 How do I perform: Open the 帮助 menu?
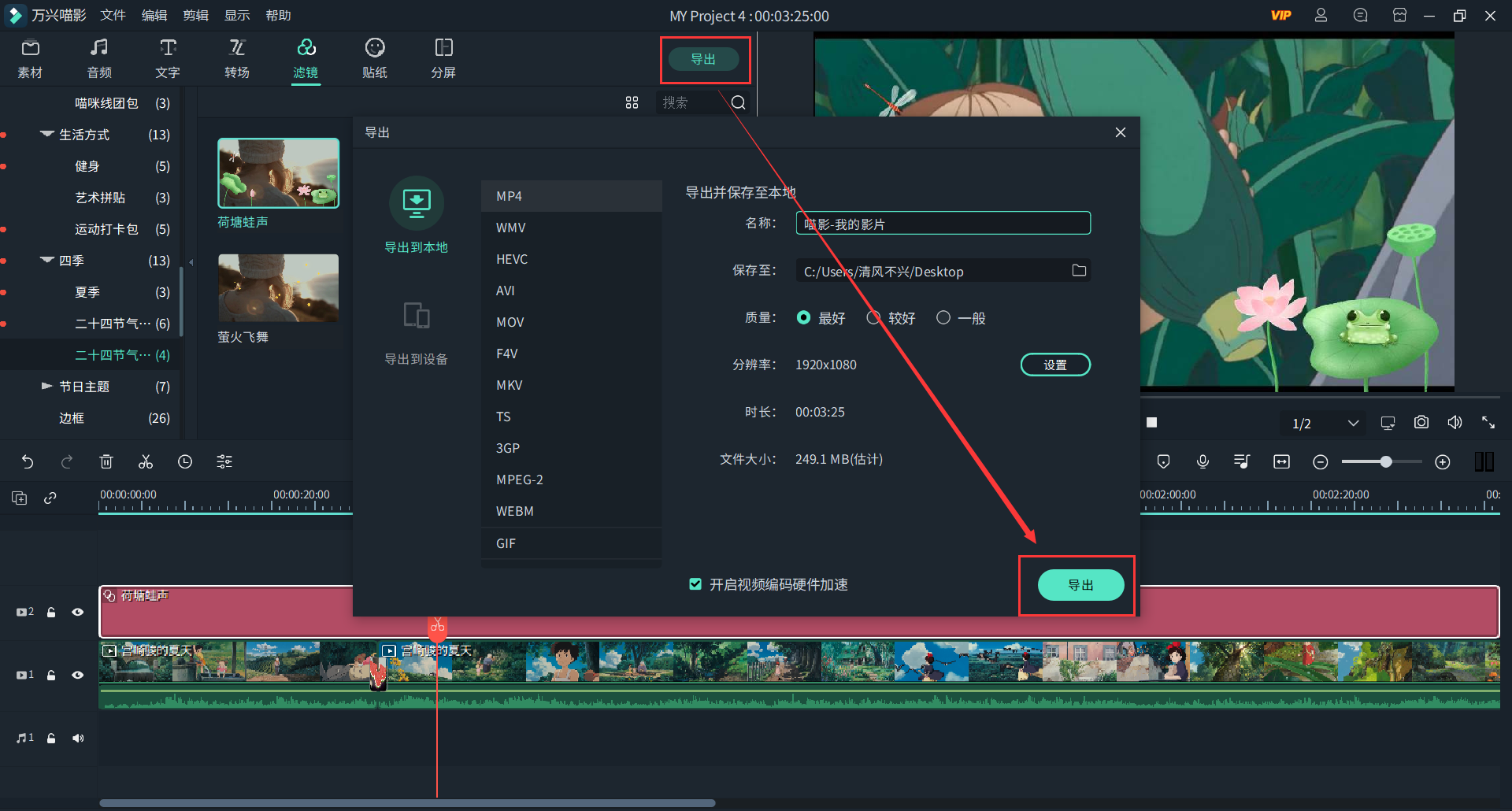pos(277,15)
